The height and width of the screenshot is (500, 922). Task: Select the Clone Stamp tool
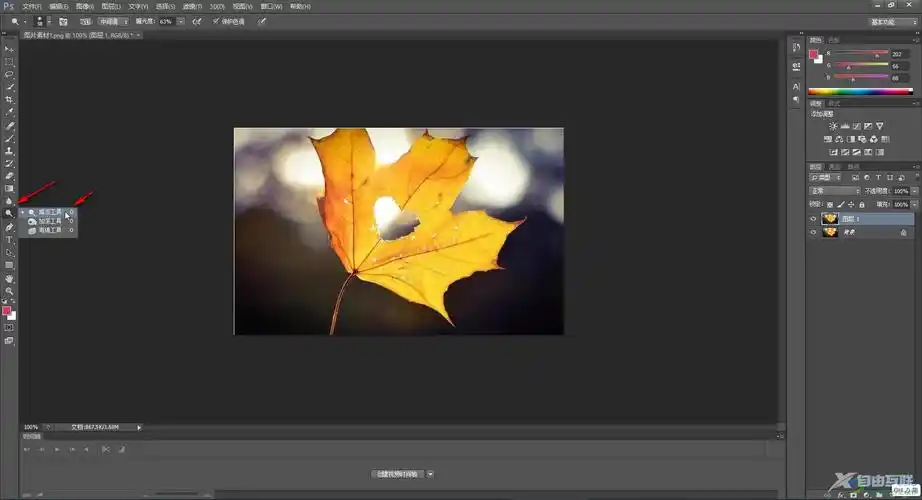tap(9, 151)
